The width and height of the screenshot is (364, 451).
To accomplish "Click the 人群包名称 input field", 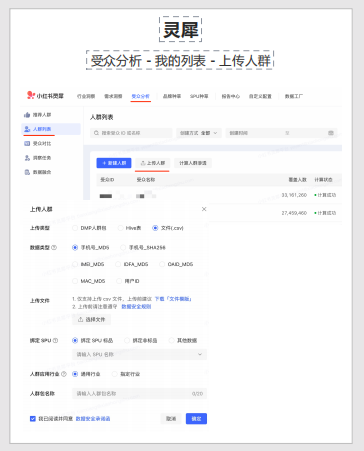I will pos(139,393).
